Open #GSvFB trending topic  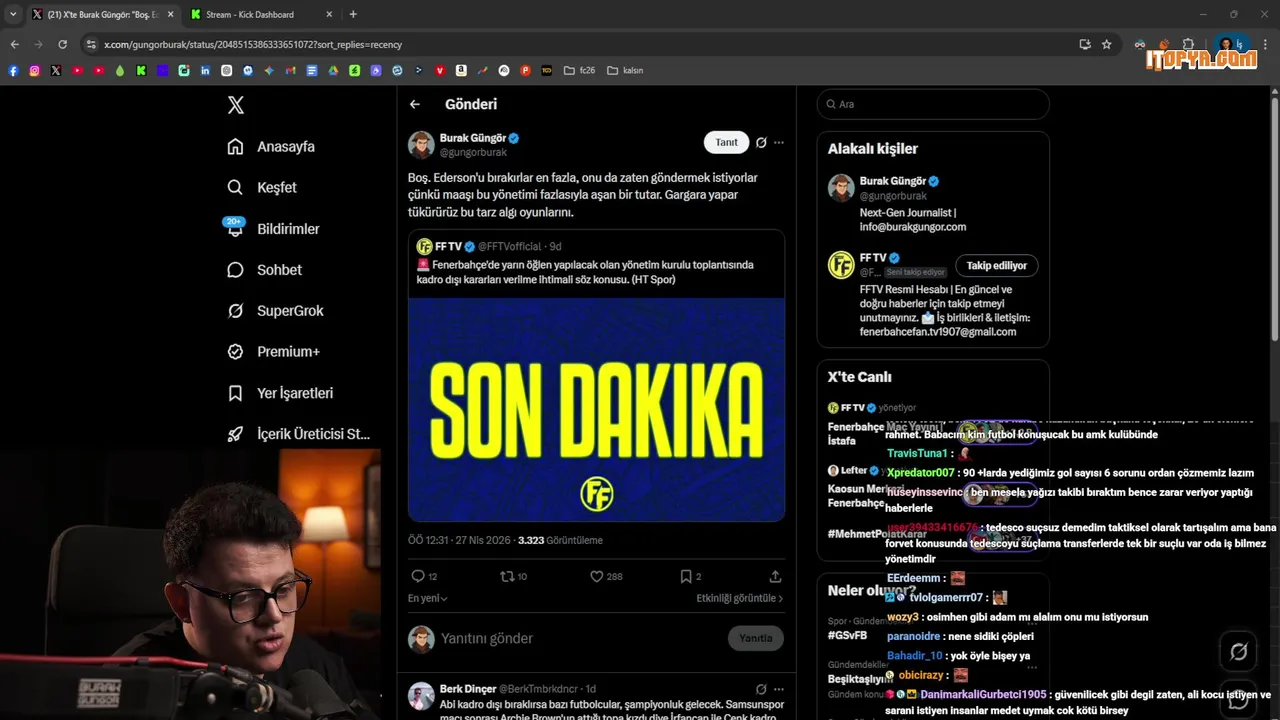(847, 635)
